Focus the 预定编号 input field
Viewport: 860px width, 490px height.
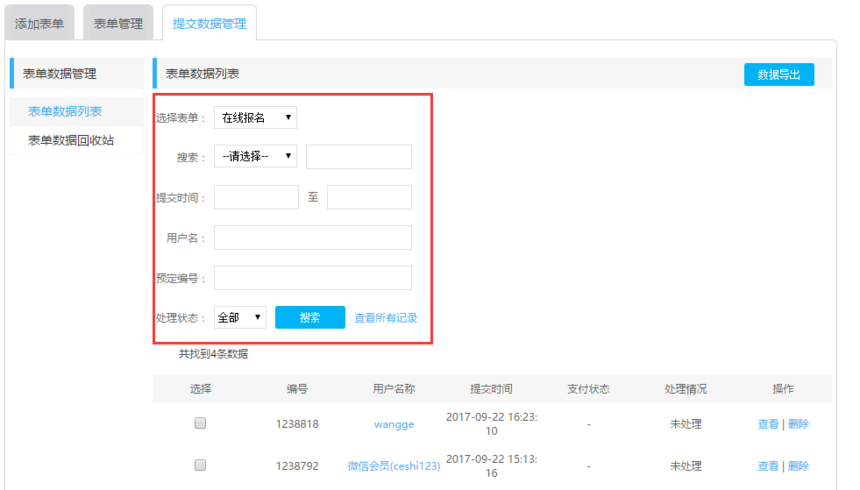tap(312, 278)
